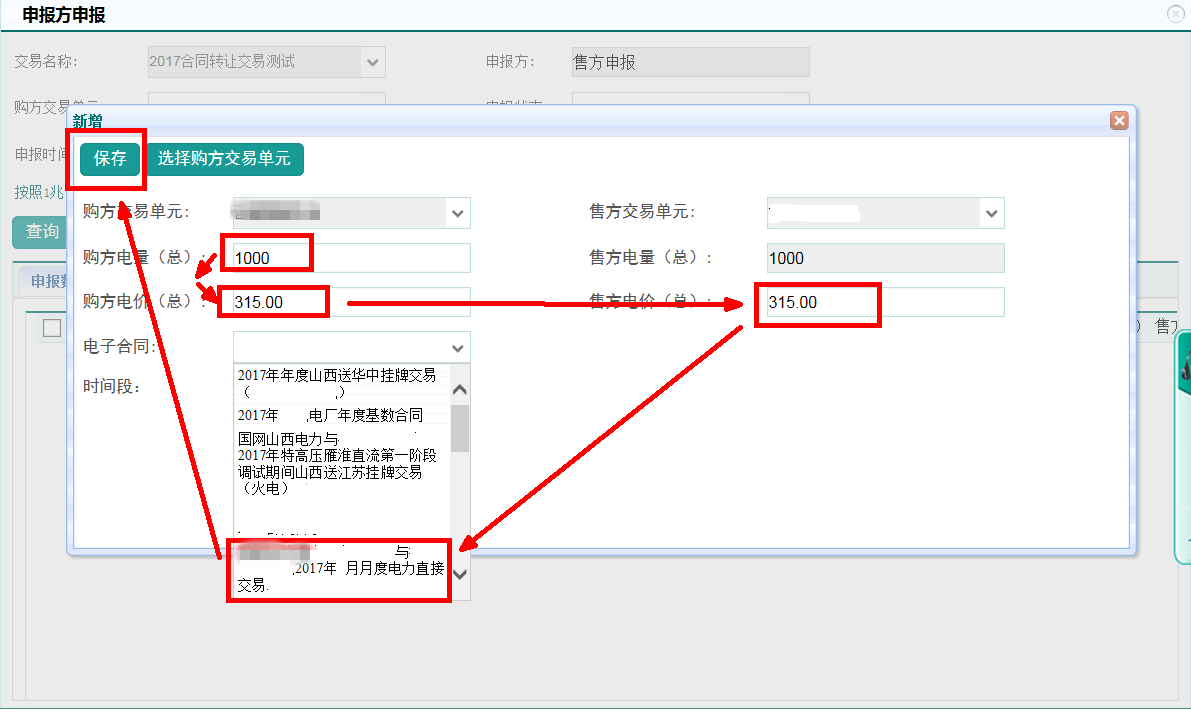Screen dimensions: 1191x712
Task: Close the 申报方申报 window
Action: pyautogui.click(x=1176, y=14)
